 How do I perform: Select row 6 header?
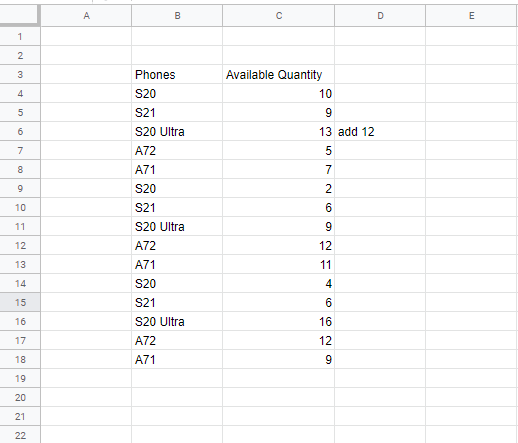point(20,131)
